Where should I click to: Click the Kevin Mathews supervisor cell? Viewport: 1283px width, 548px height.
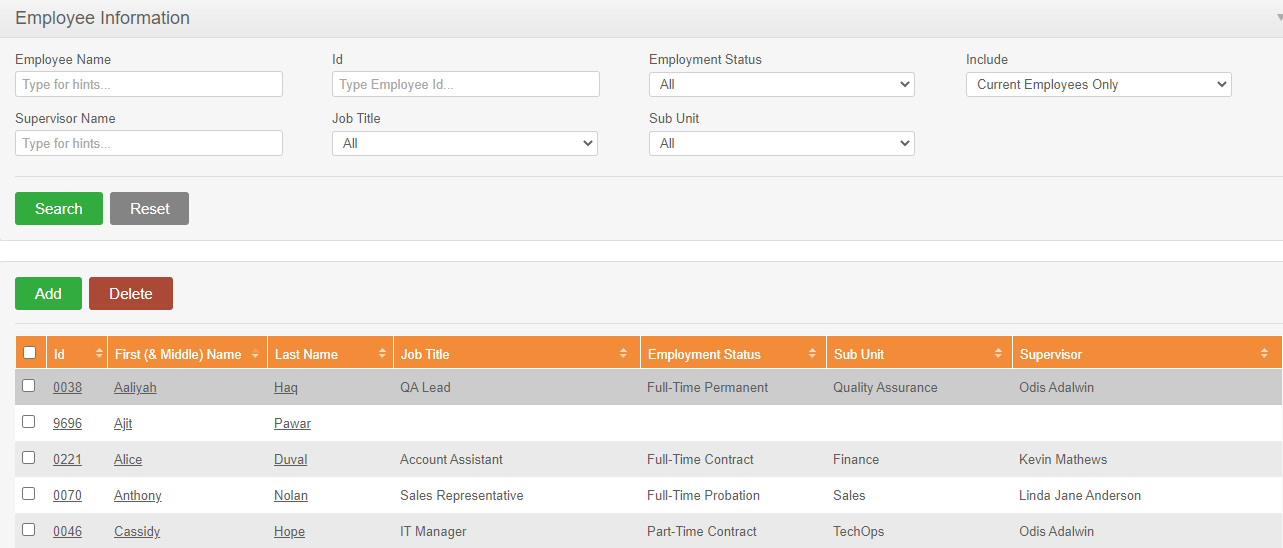[x=1063, y=460]
